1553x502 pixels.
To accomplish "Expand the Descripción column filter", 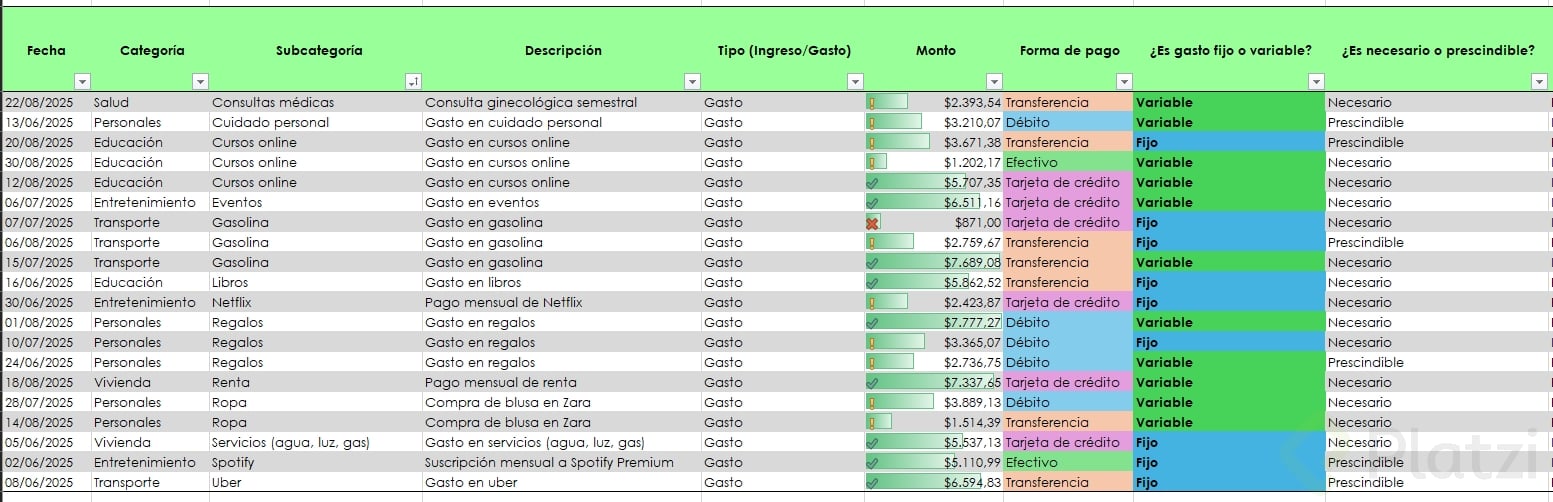I will point(692,82).
